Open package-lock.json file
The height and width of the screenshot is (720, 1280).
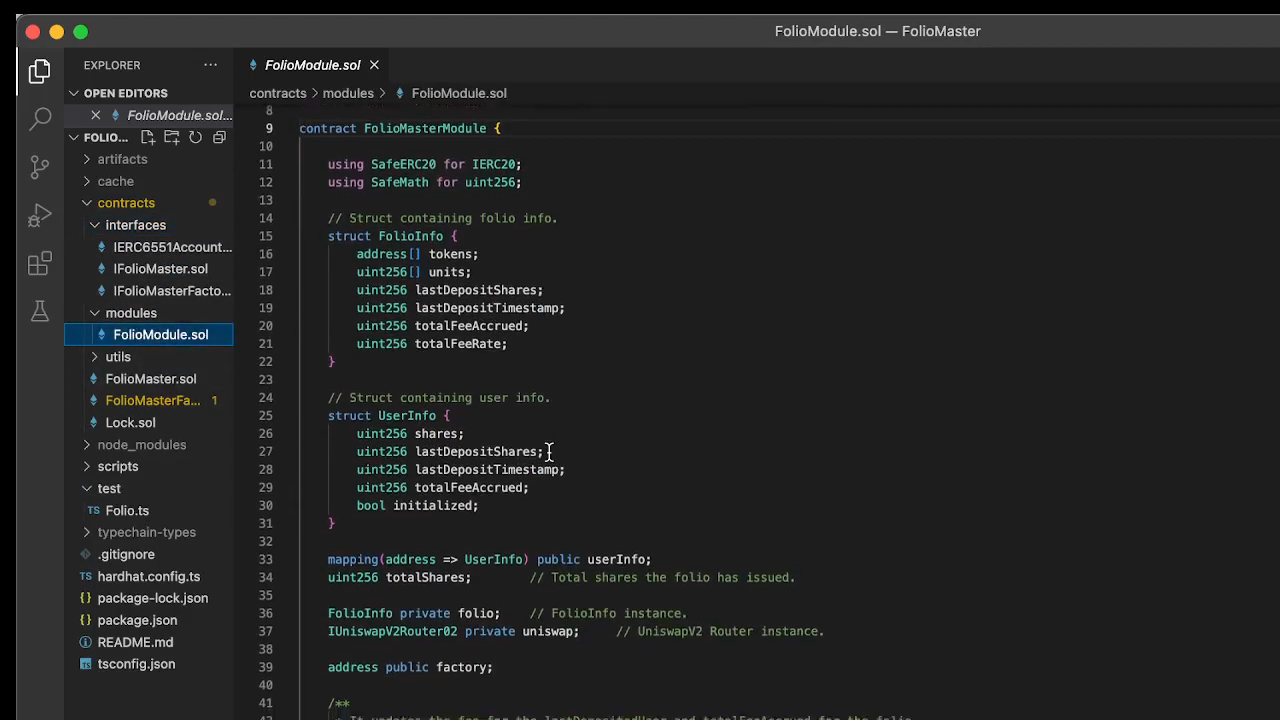pyautogui.click(x=153, y=599)
